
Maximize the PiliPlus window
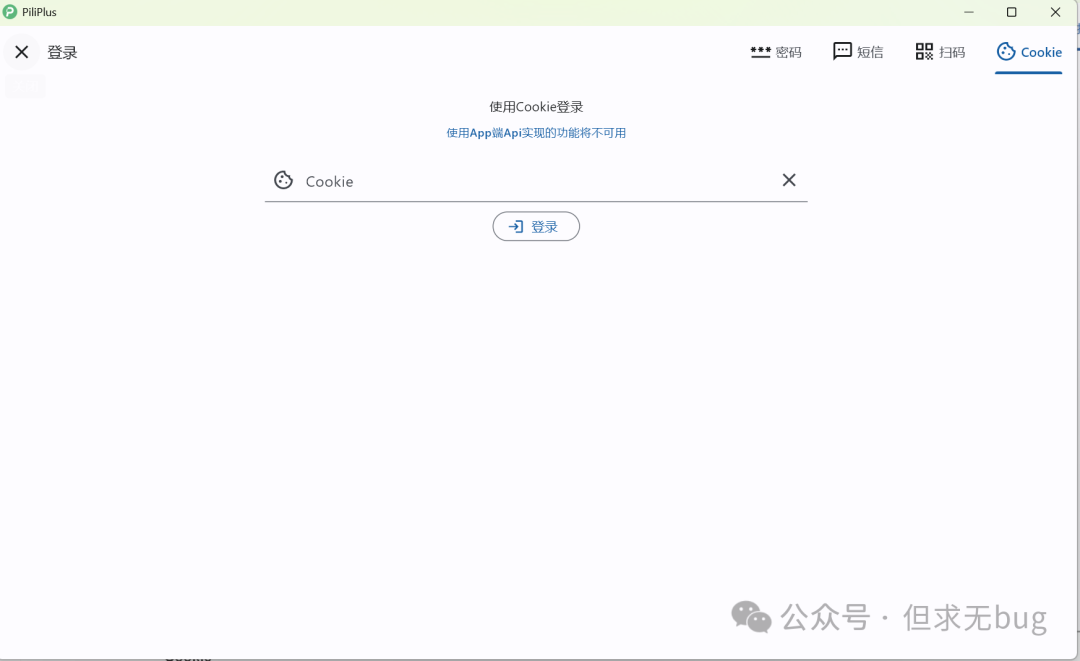(x=1011, y=12)
